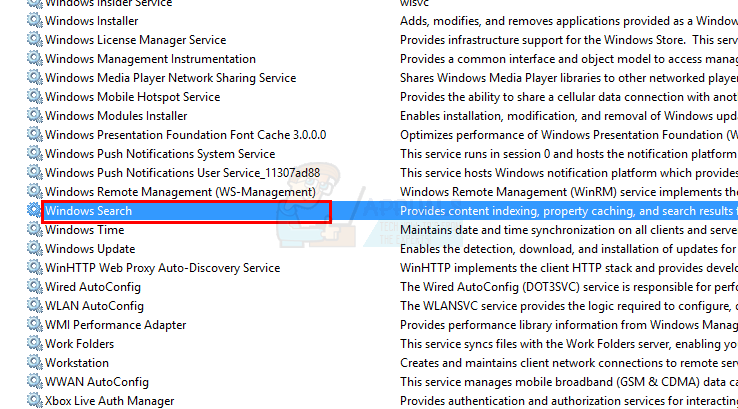Select Windows Push Notifications System Service name
Screen dimensions: 738x409
pyautogui.click(x=160, y=154)
